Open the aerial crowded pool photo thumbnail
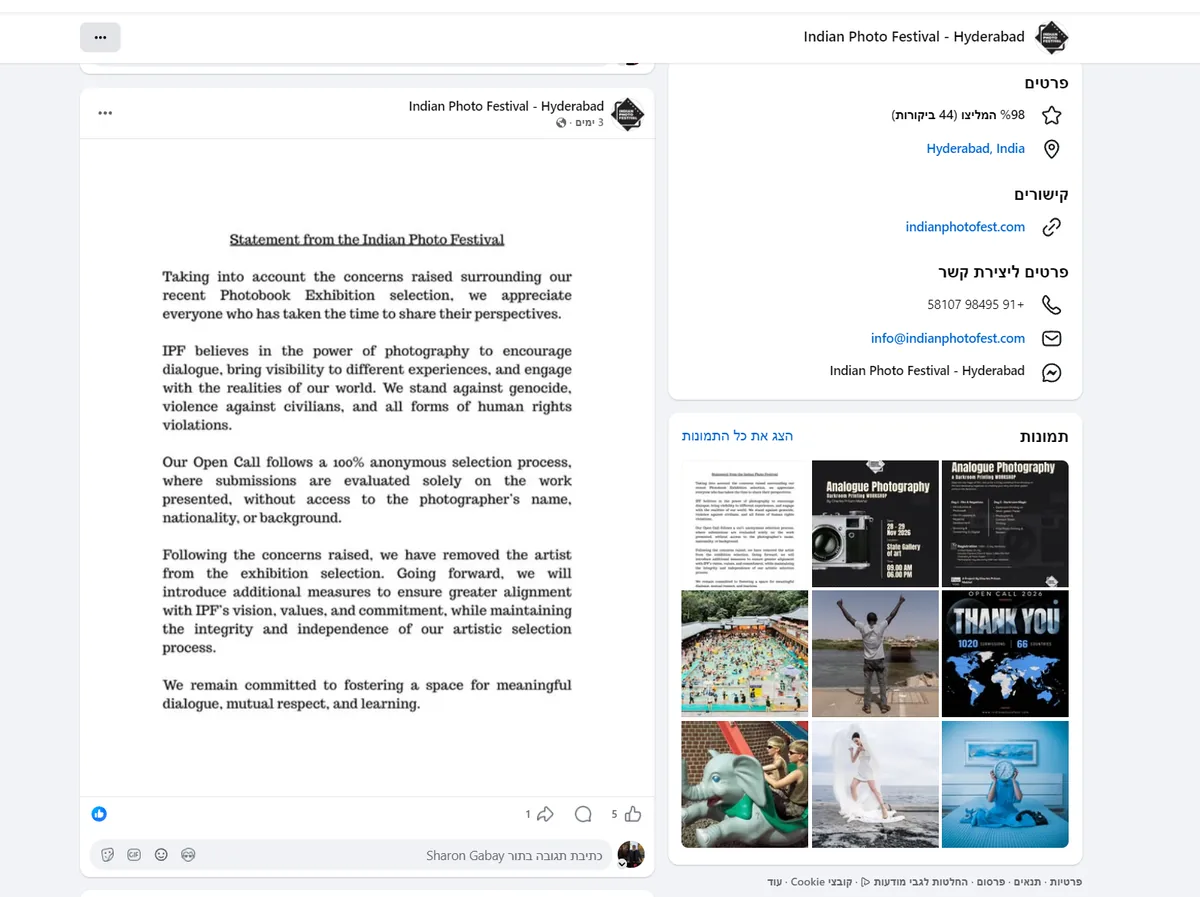The width and height of the screenshot is (1200, 897). tap(744, 654)
